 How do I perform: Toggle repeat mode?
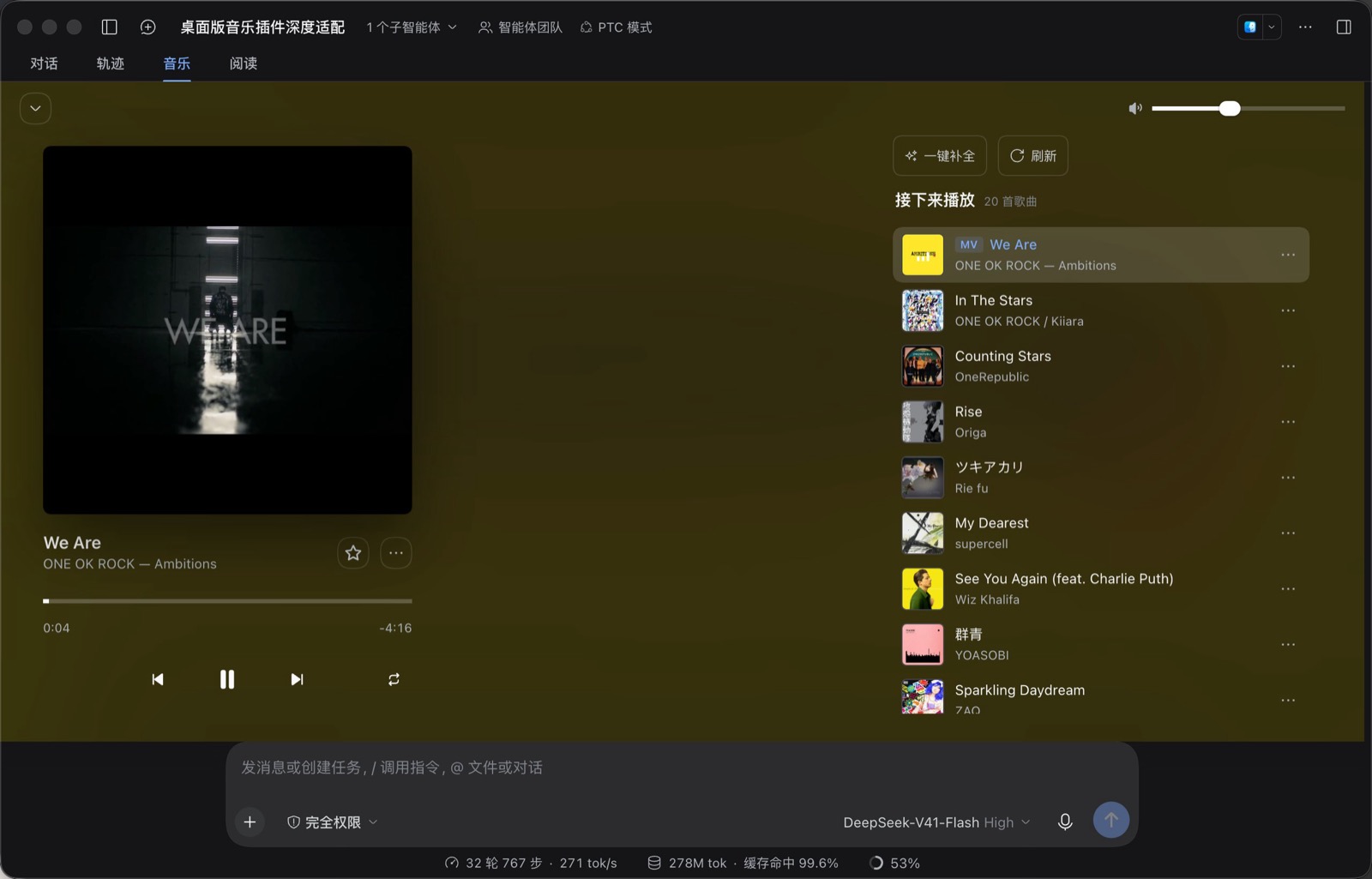pos(394,679)
